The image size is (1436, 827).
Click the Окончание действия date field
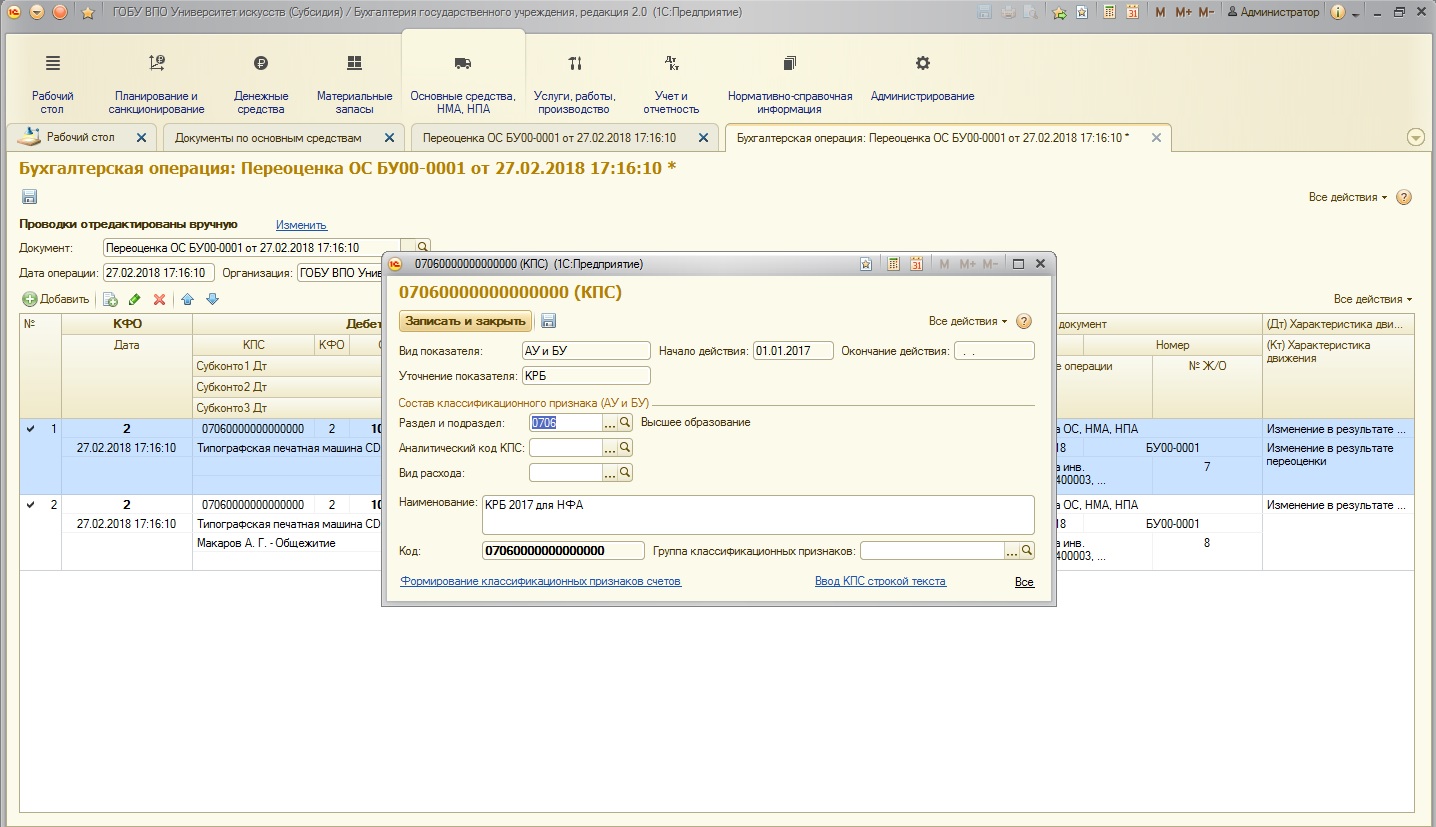994,351
